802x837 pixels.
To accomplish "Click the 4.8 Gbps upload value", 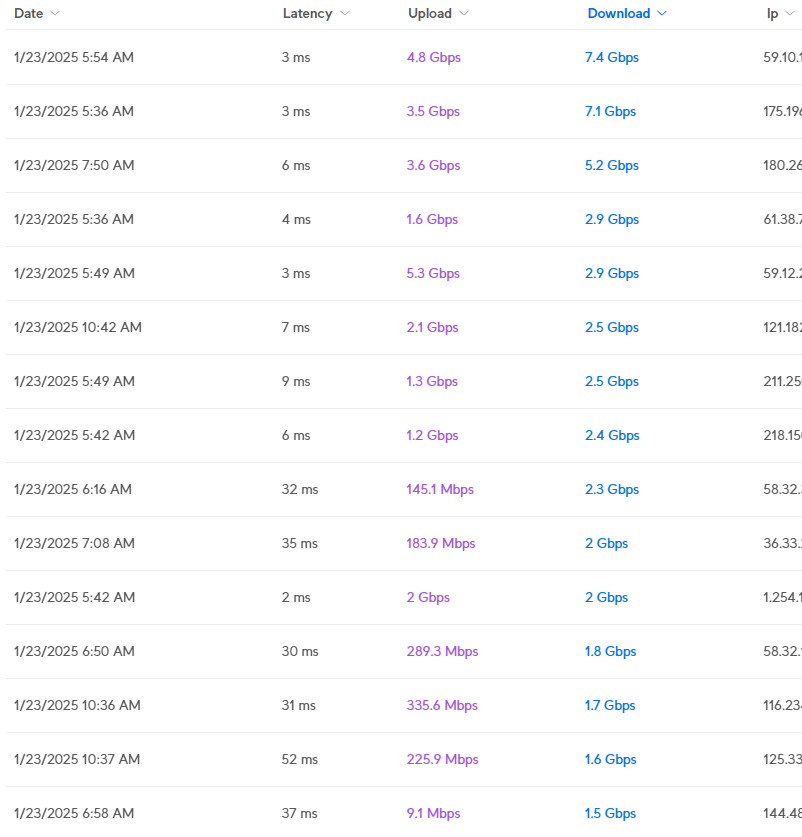I will point(433,58).
